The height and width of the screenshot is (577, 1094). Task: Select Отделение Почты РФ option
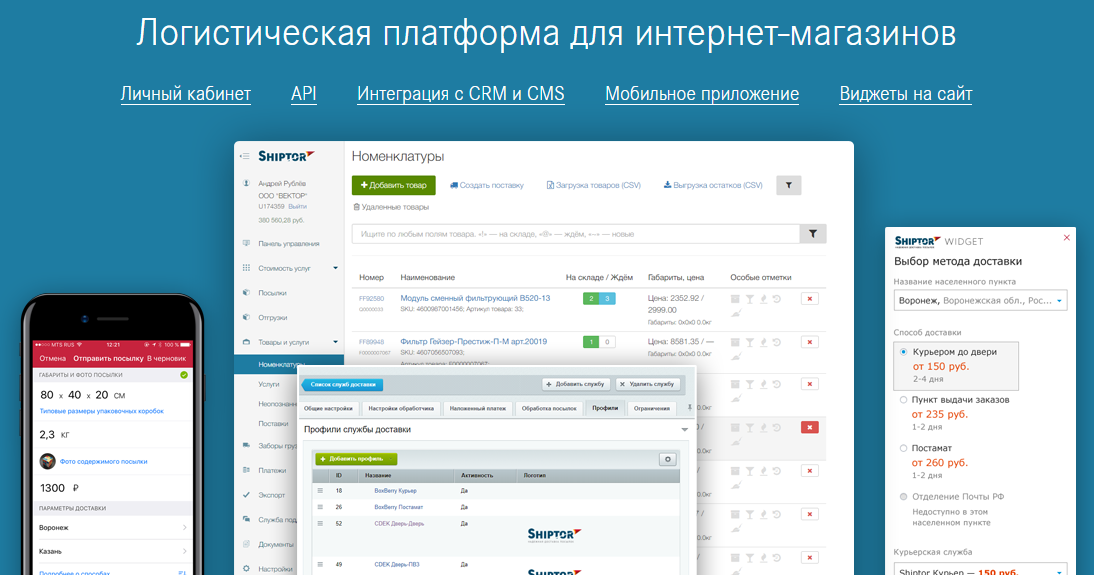click(904, 497)
